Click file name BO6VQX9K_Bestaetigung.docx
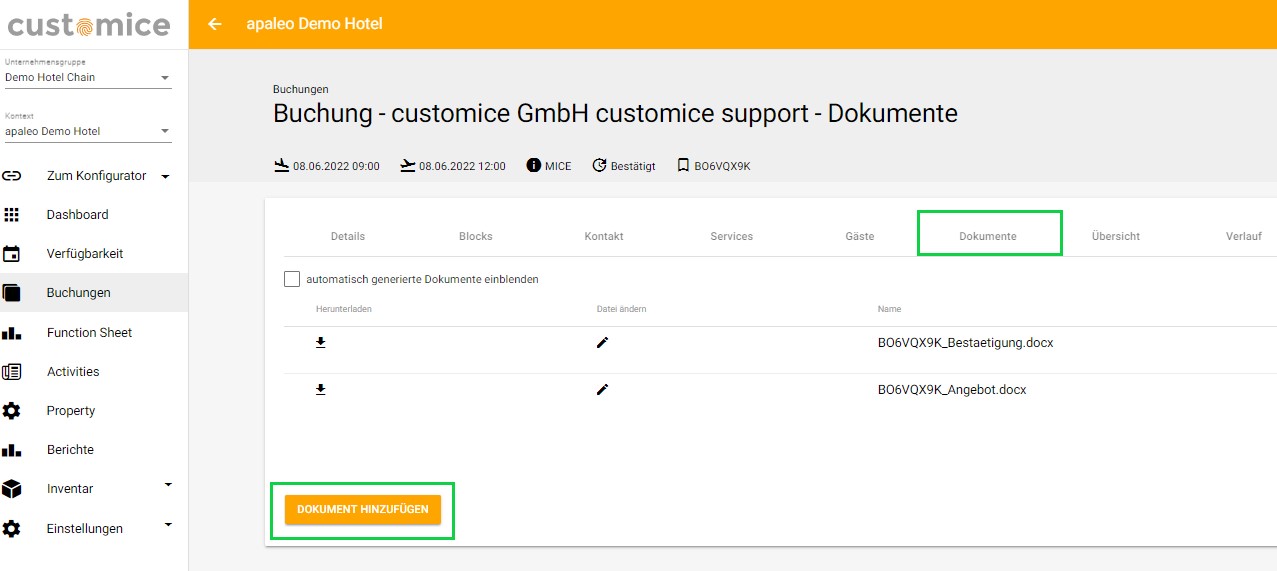 click(x=966, y=342)
